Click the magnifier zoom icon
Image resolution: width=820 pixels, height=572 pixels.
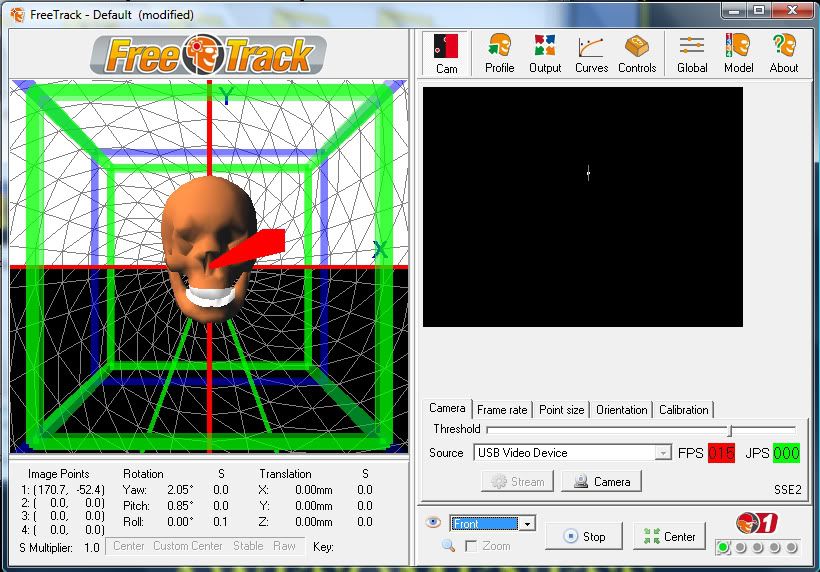[x=448, y=546]
